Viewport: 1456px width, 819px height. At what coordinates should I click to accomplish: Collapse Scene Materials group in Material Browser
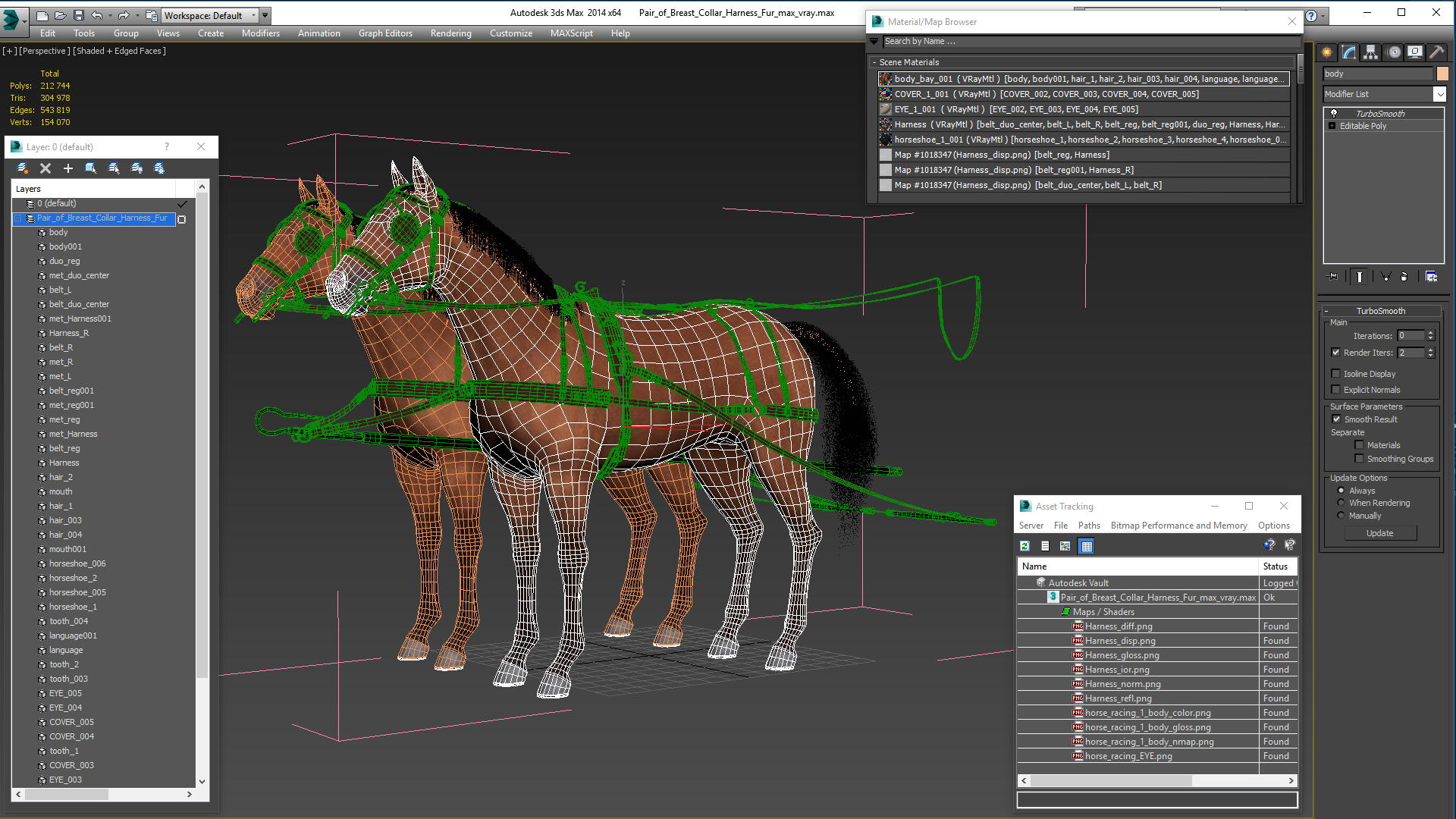click(874, 62)
